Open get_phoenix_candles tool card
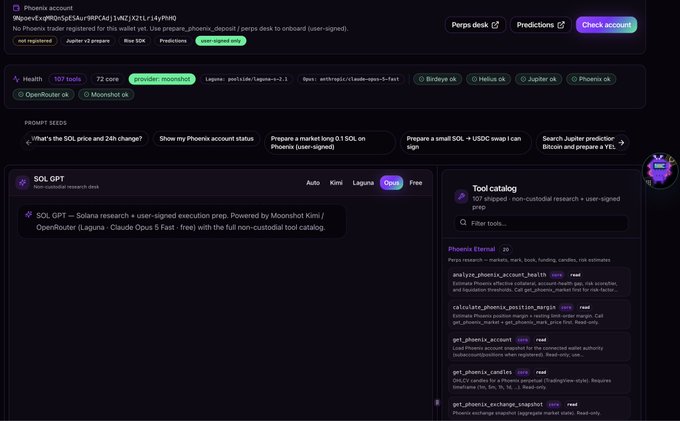The image size is (680, 421). 539,379
